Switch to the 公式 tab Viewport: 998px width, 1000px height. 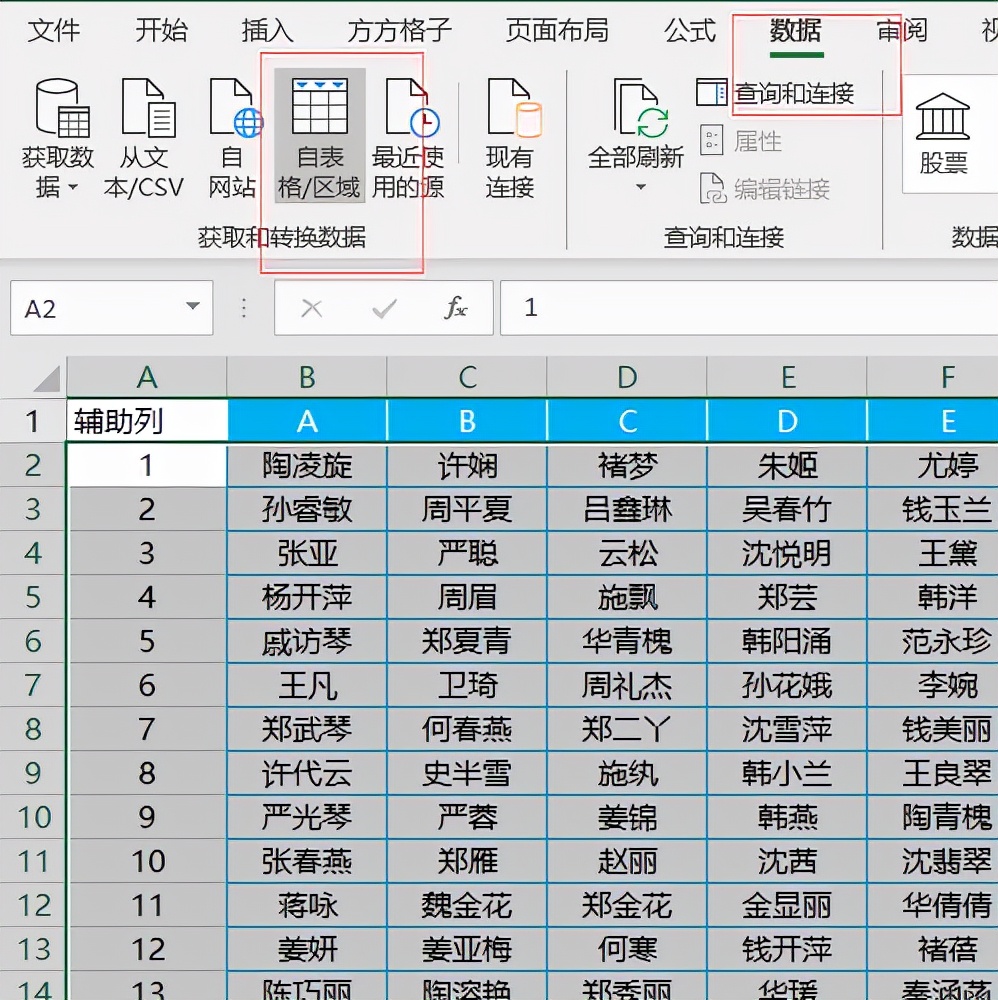pyautogui.click(x=690, y=31)
